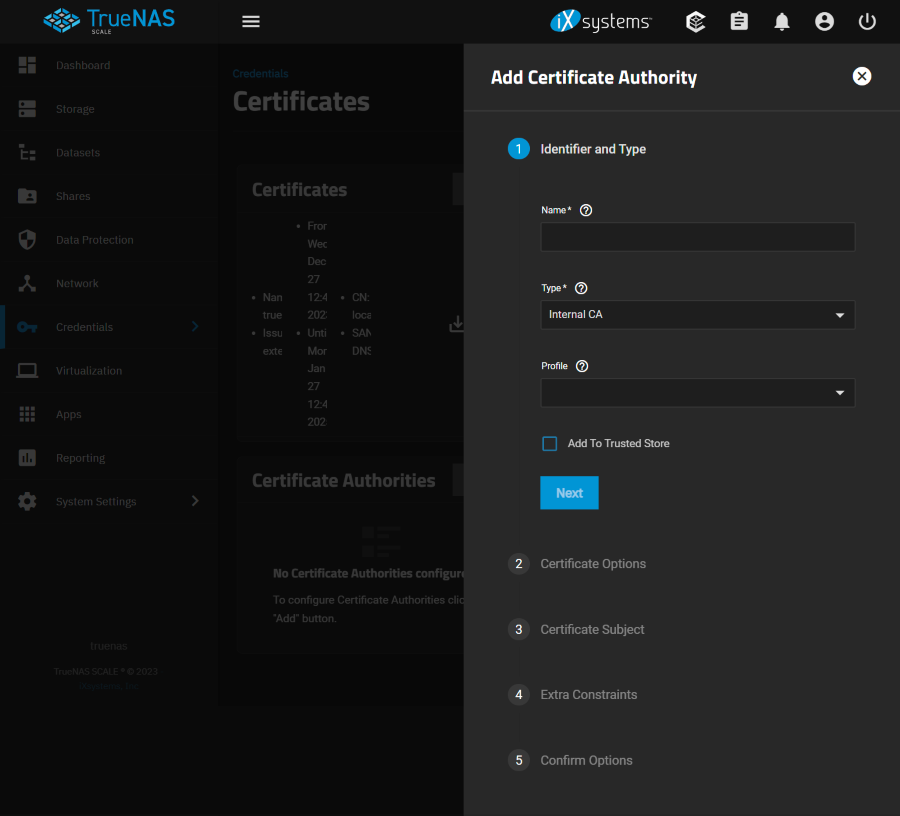Image resolution: width=900 pixels, height=816 pixels.
Task: Enable Add To Trusted Store checkbox
Action: pyautogui.click(x=550, y=443)
